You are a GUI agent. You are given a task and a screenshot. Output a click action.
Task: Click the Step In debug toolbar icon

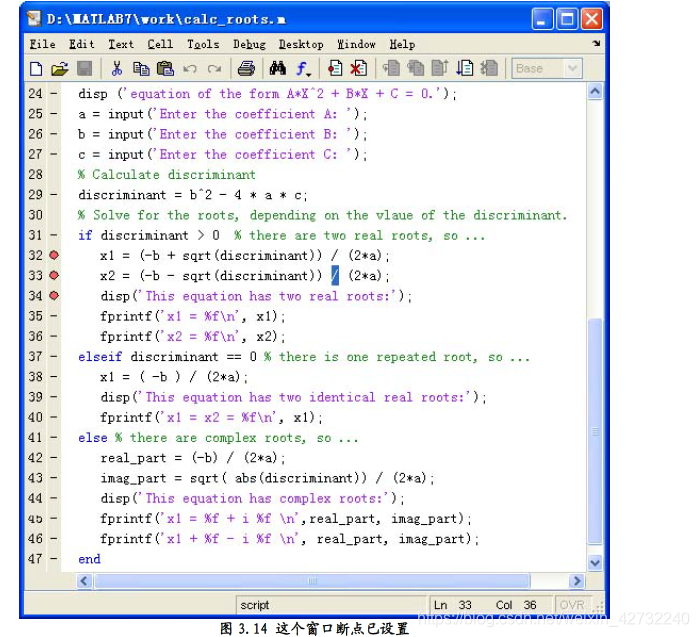click(x=415, y=69)
